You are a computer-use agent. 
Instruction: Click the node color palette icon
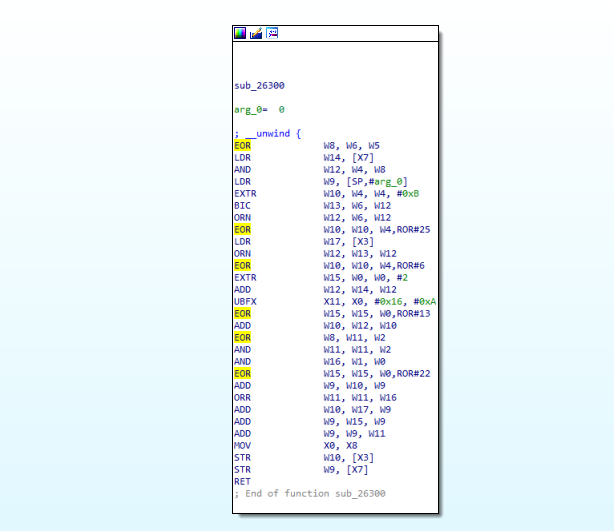[240, 33]
